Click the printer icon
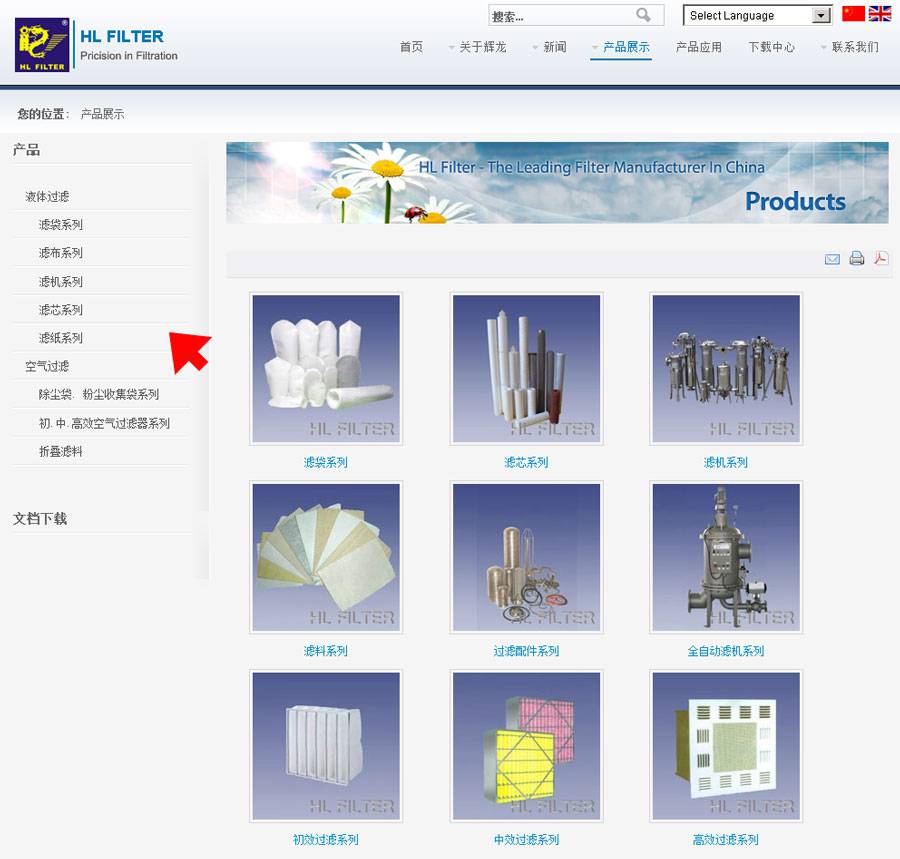Image resolution: width=900 pixels, height=859 pixels. point(857,259)
